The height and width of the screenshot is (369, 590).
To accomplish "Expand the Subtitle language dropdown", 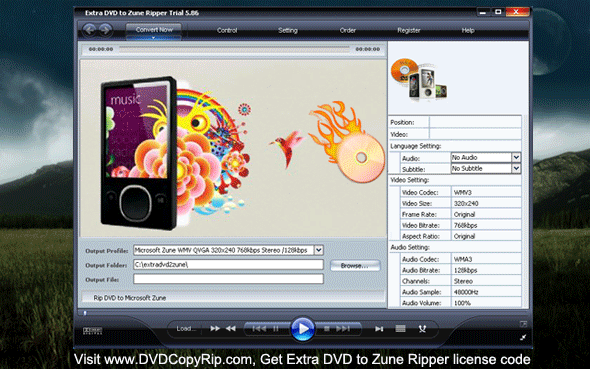I will click(516, 168).
